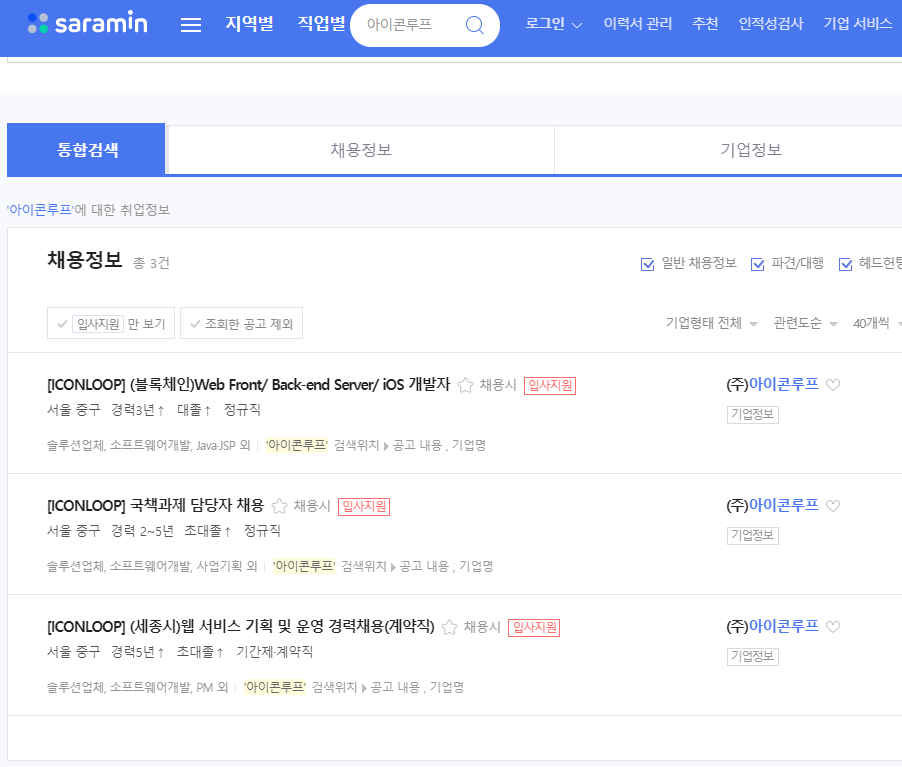This screenshot has width=902, height=767.
Task: Open (주)아이콘루프 company link in 세종시 row
Action: (x=772, y=626)
